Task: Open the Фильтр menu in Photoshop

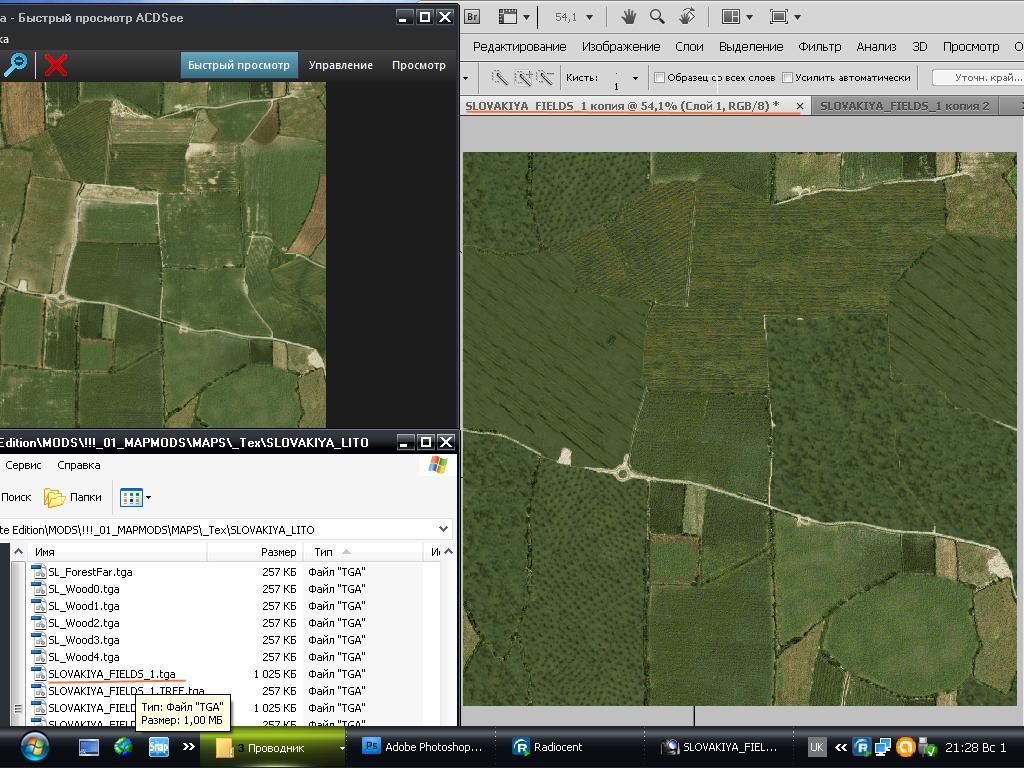Action: click(820, 46)
